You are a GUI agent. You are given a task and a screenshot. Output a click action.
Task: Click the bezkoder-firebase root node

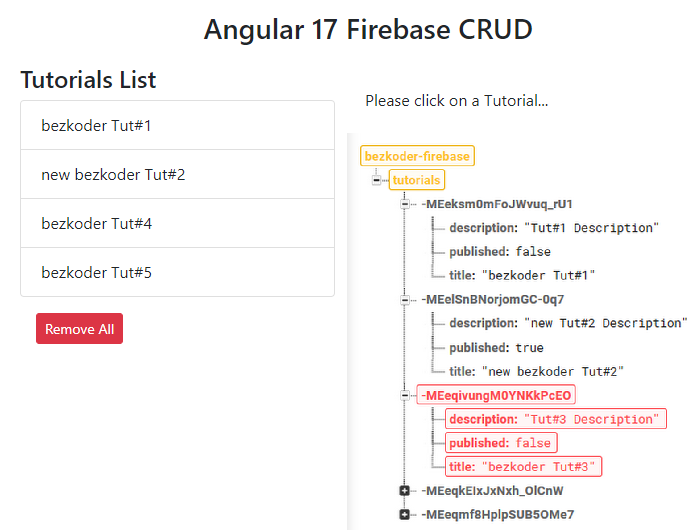(x=417, y=156)
